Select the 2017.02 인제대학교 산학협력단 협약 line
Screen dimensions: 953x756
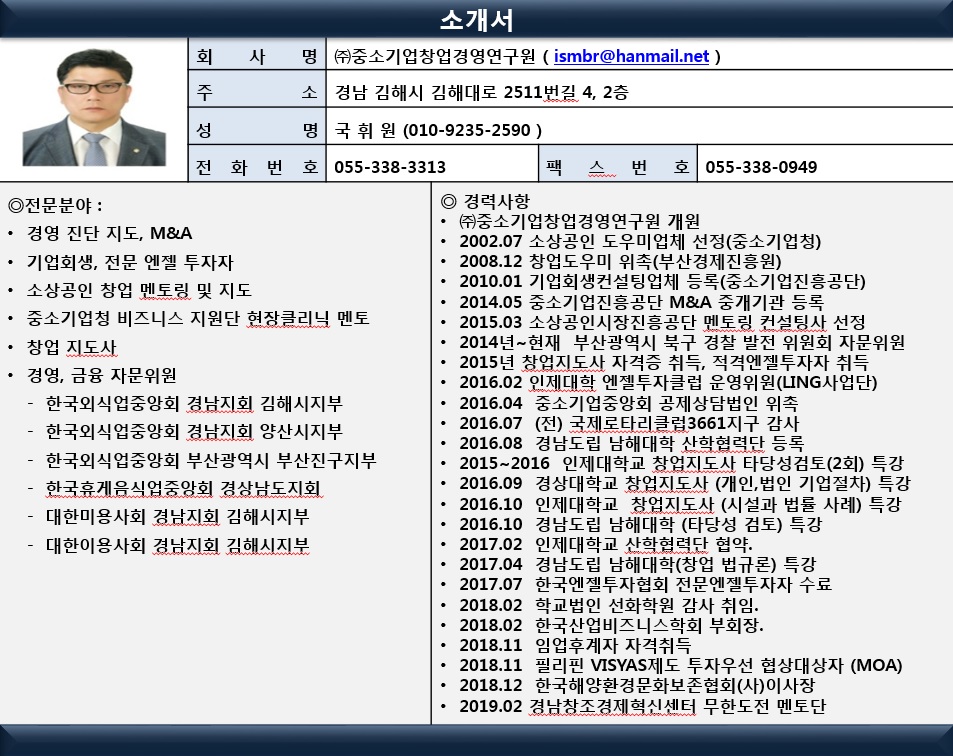[606, 544]
